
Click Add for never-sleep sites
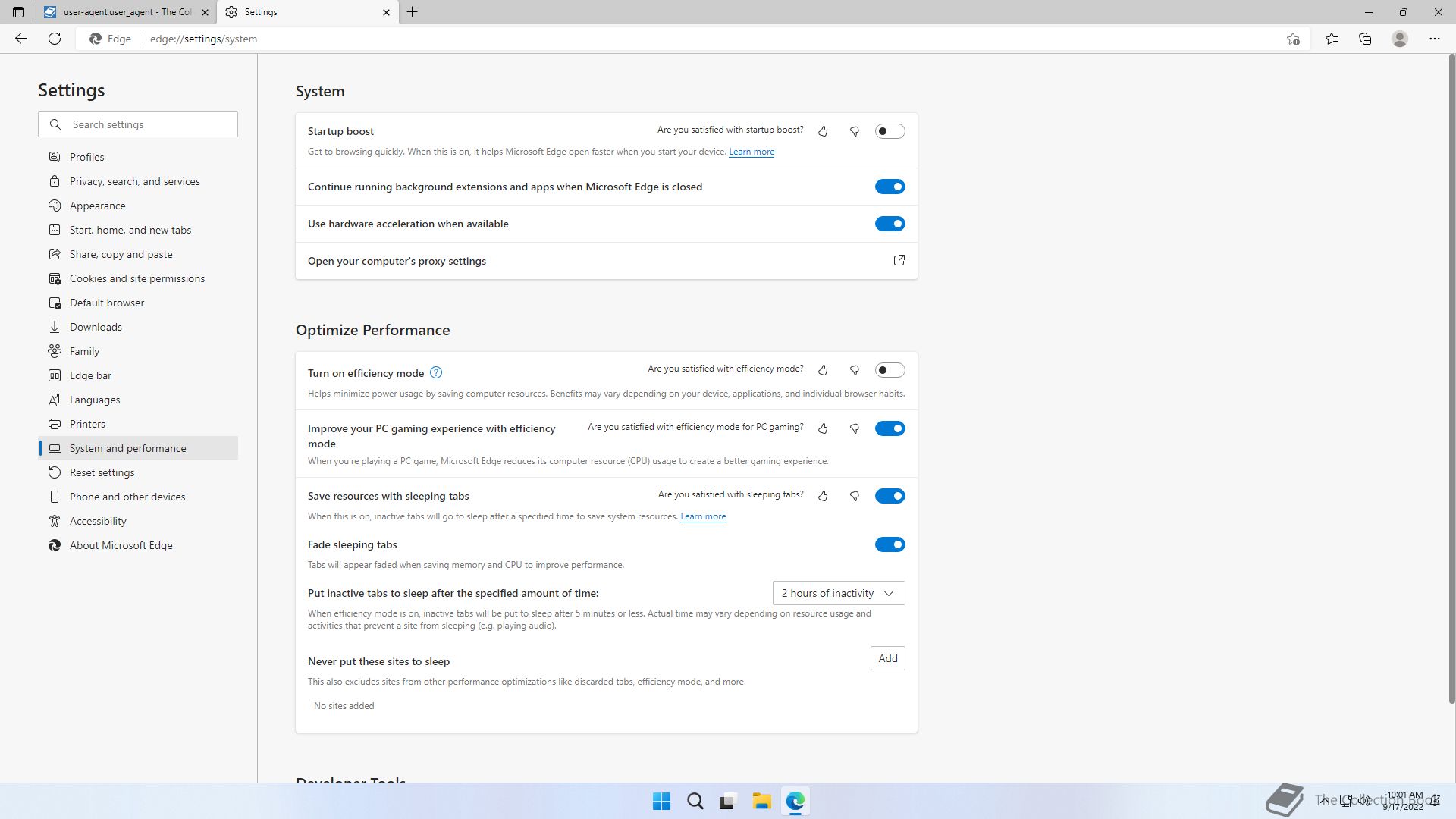[887, 658]
